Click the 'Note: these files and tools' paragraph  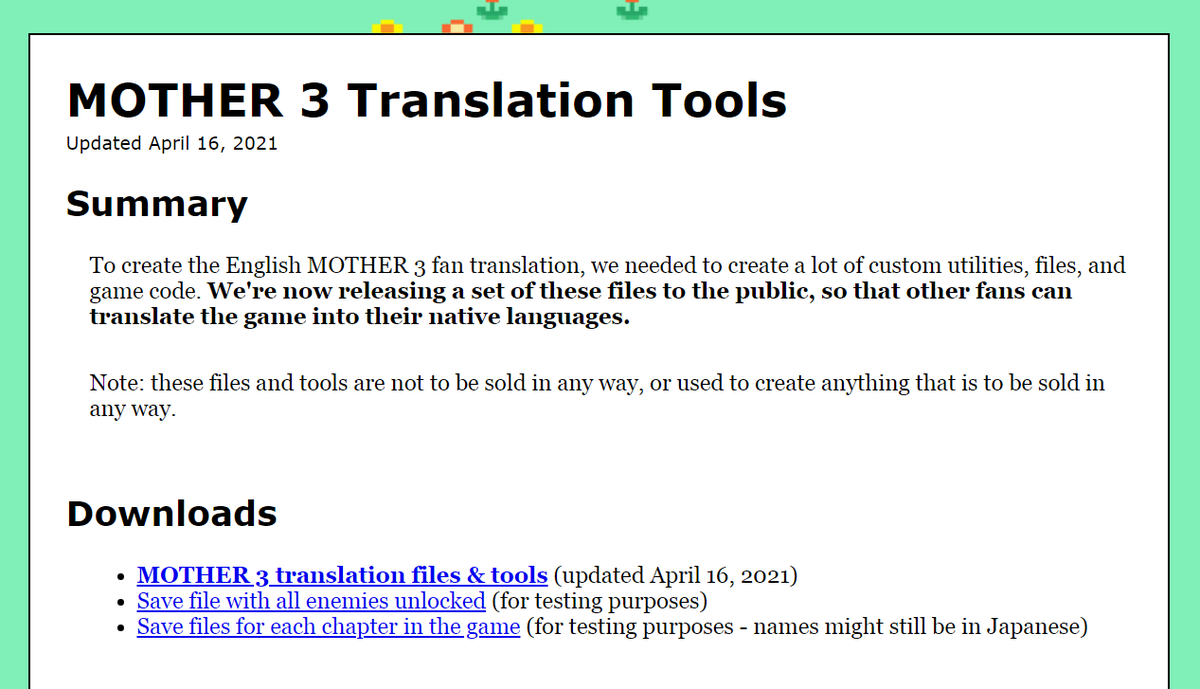point(597,396)
